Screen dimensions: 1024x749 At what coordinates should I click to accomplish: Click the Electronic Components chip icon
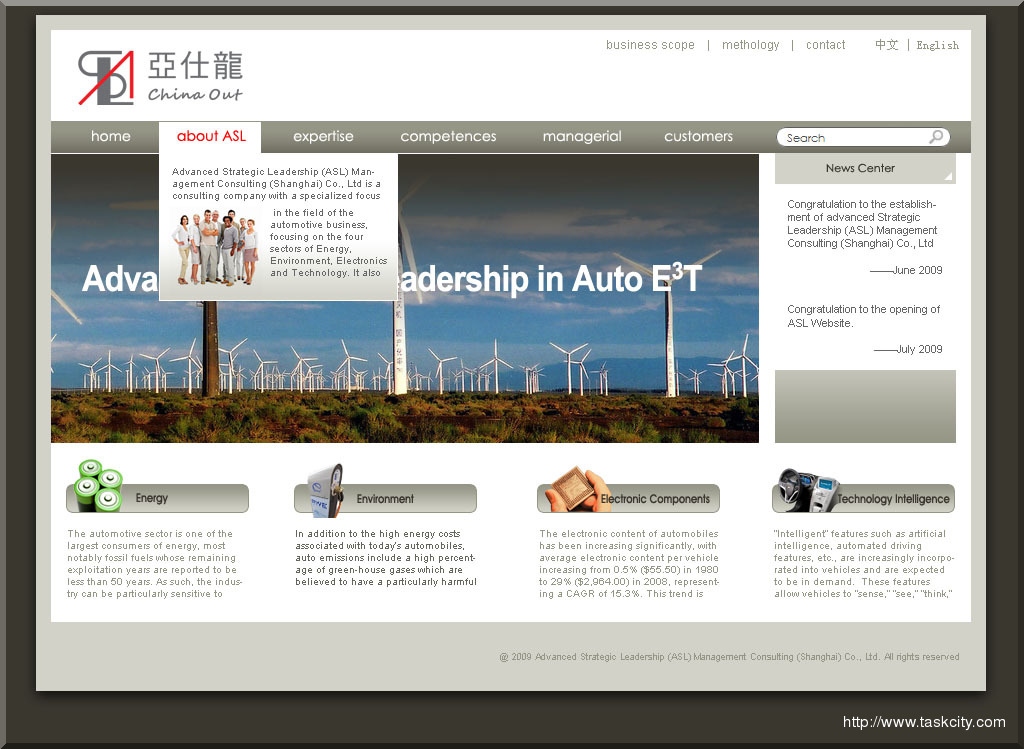click(x=576, y=487)
